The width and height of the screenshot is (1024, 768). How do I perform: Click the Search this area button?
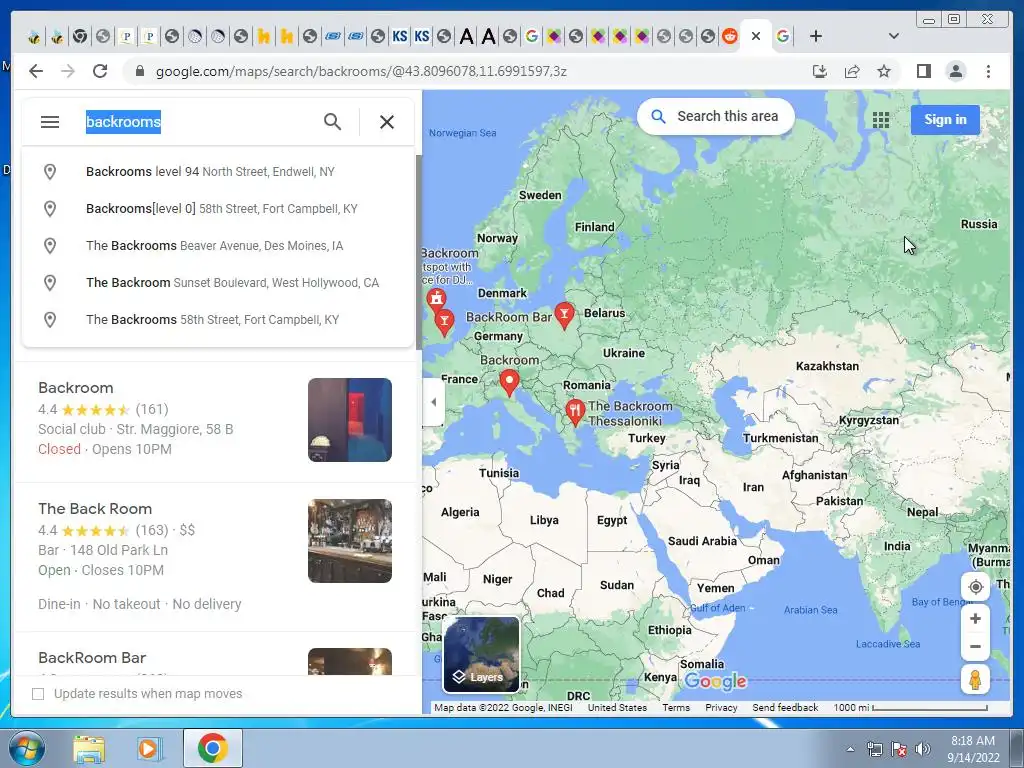click(716, 116)
